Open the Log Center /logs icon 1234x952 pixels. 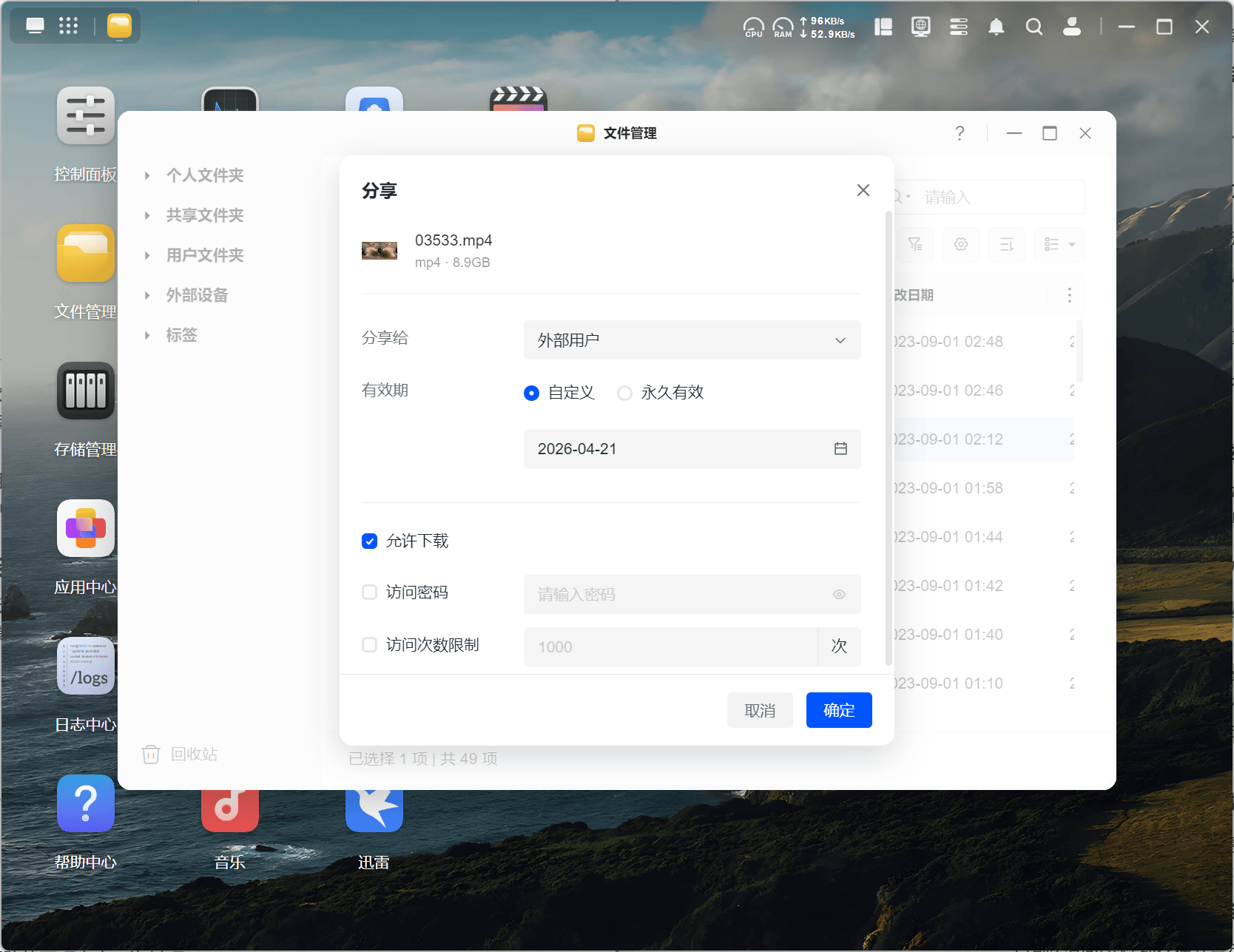(86, 666)
